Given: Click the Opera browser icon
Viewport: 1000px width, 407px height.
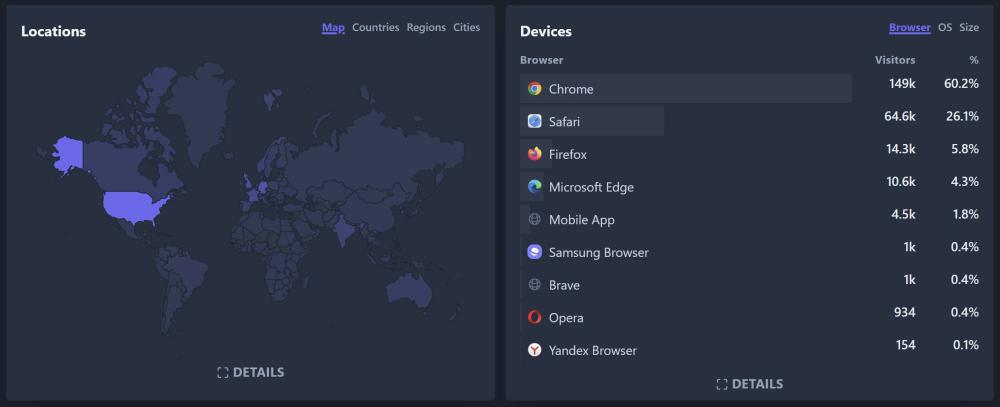Looking at the screenshot, I should pyautogui.click(x=535, y=318).
